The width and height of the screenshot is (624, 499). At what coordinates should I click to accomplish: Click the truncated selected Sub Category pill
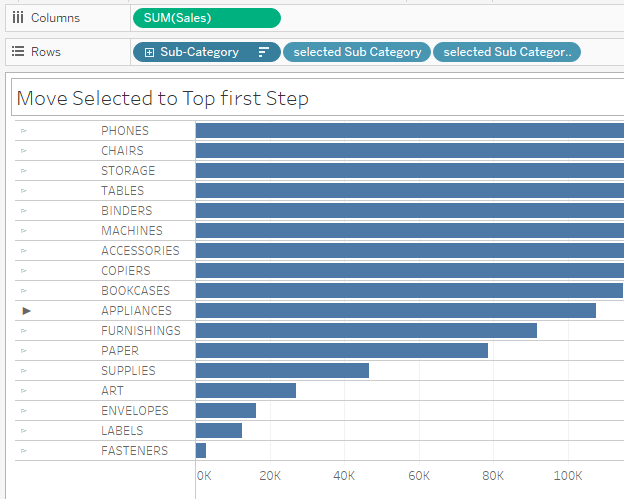[507, 52]
